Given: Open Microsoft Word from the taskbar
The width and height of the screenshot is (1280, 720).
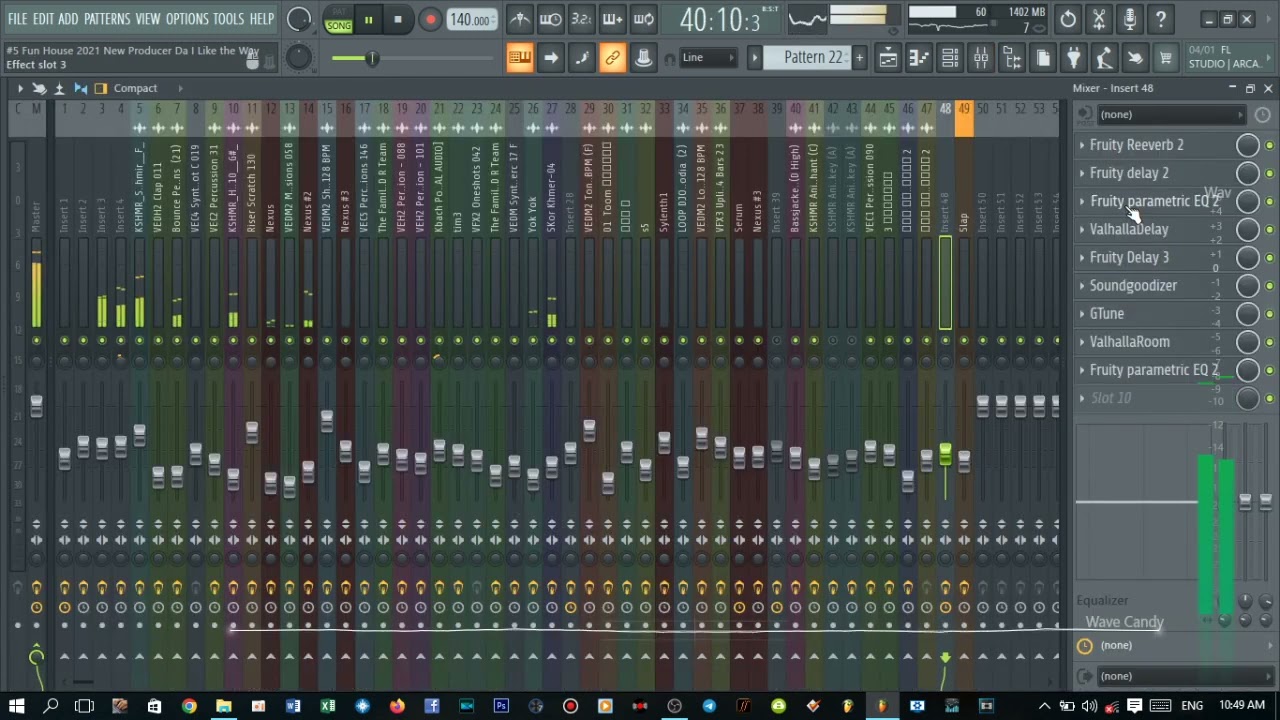Looking at the screenshot, I should [x=293, y=706].
